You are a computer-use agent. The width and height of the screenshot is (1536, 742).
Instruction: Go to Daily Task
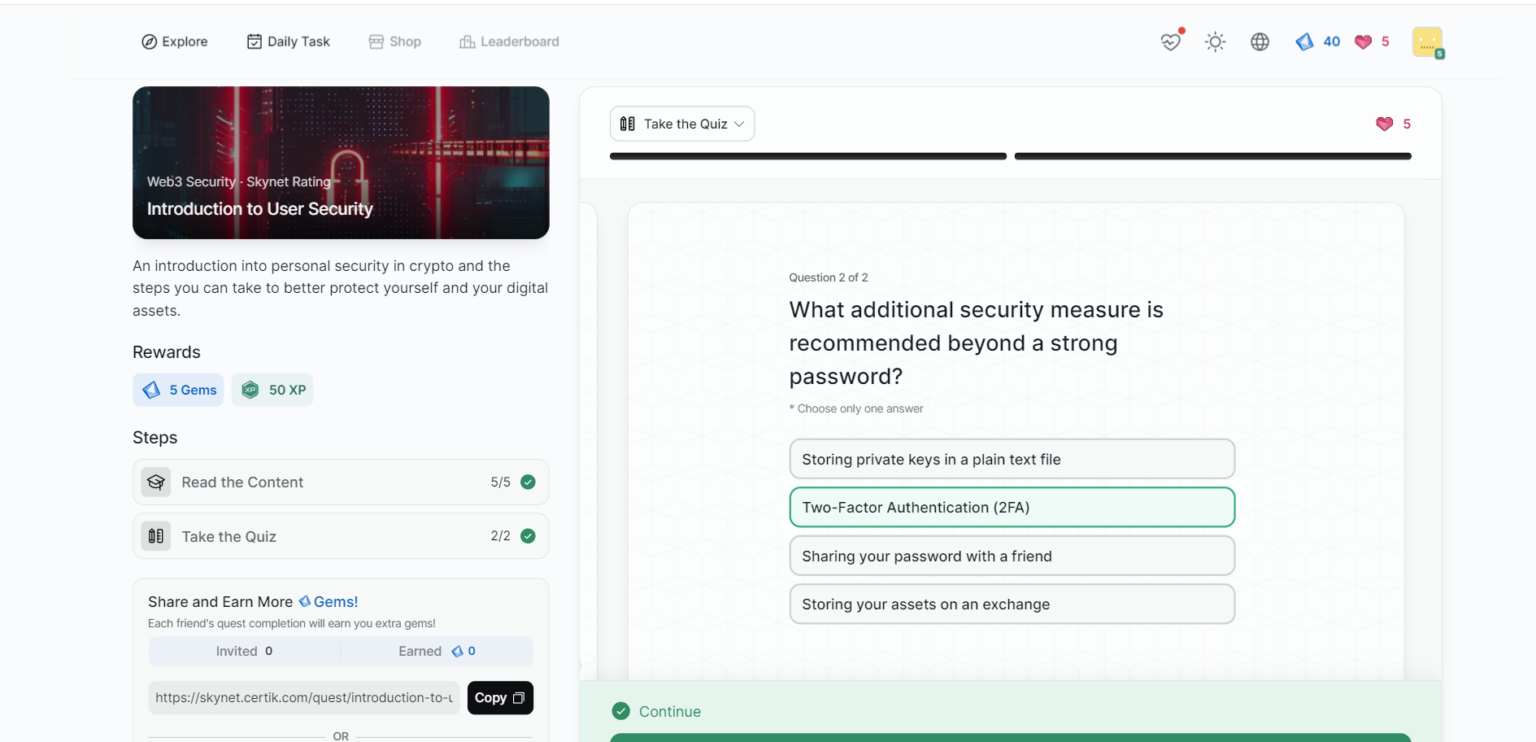pyautogui.click(x=288, y=42)
